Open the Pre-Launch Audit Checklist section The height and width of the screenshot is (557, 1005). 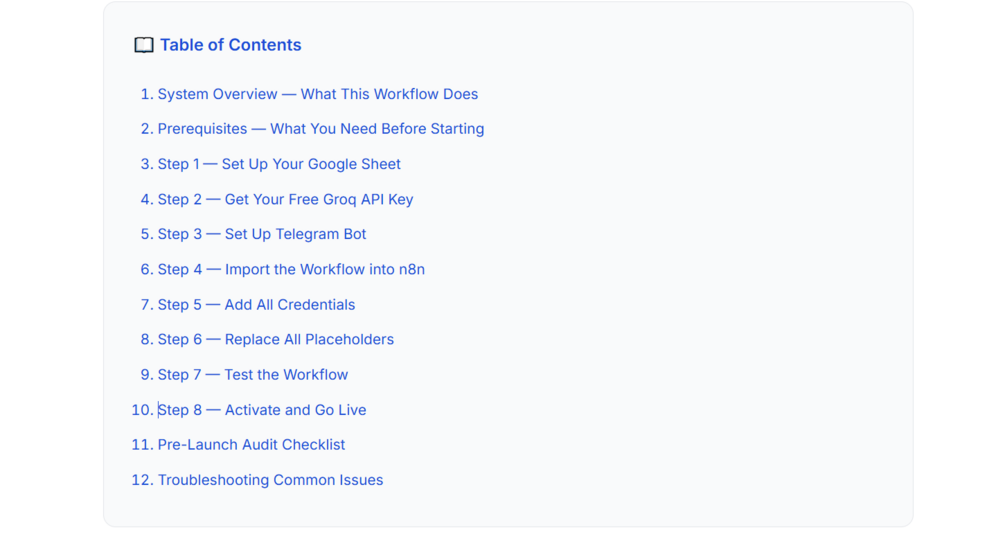tap(251, 444)
